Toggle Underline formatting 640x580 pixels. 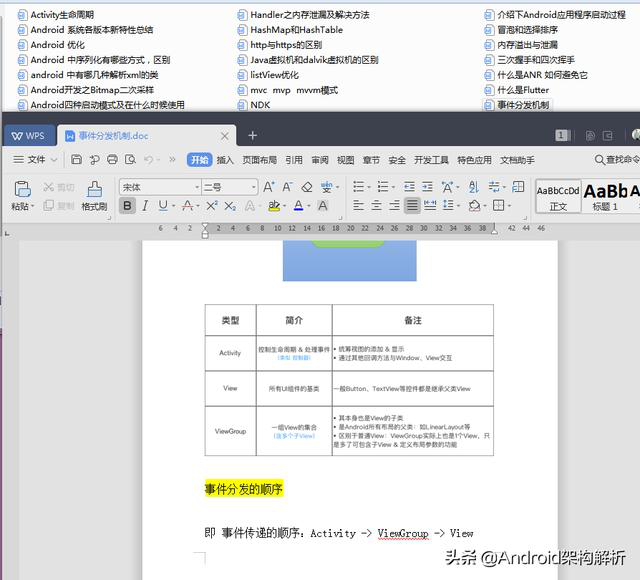pyautogui.click(x=163, y=206)
